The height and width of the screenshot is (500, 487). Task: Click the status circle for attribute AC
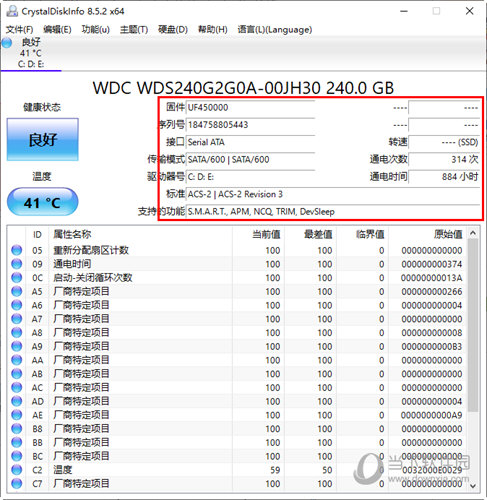(17, 388)
